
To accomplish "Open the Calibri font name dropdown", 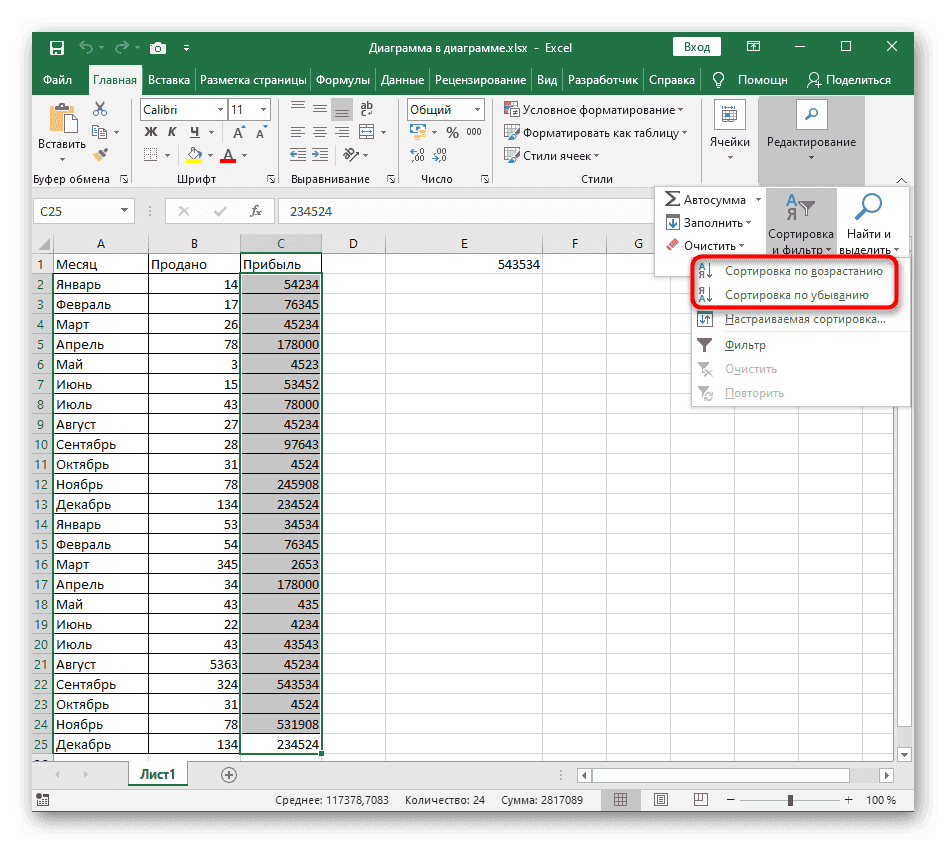I will click(218, 110).
